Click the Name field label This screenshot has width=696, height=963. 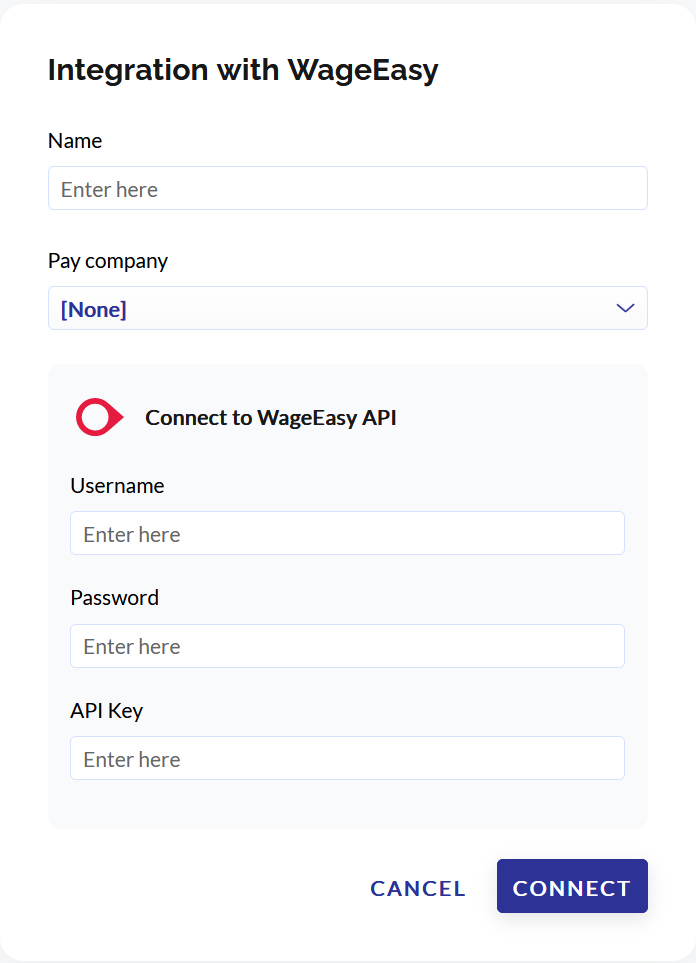[75, 141]
